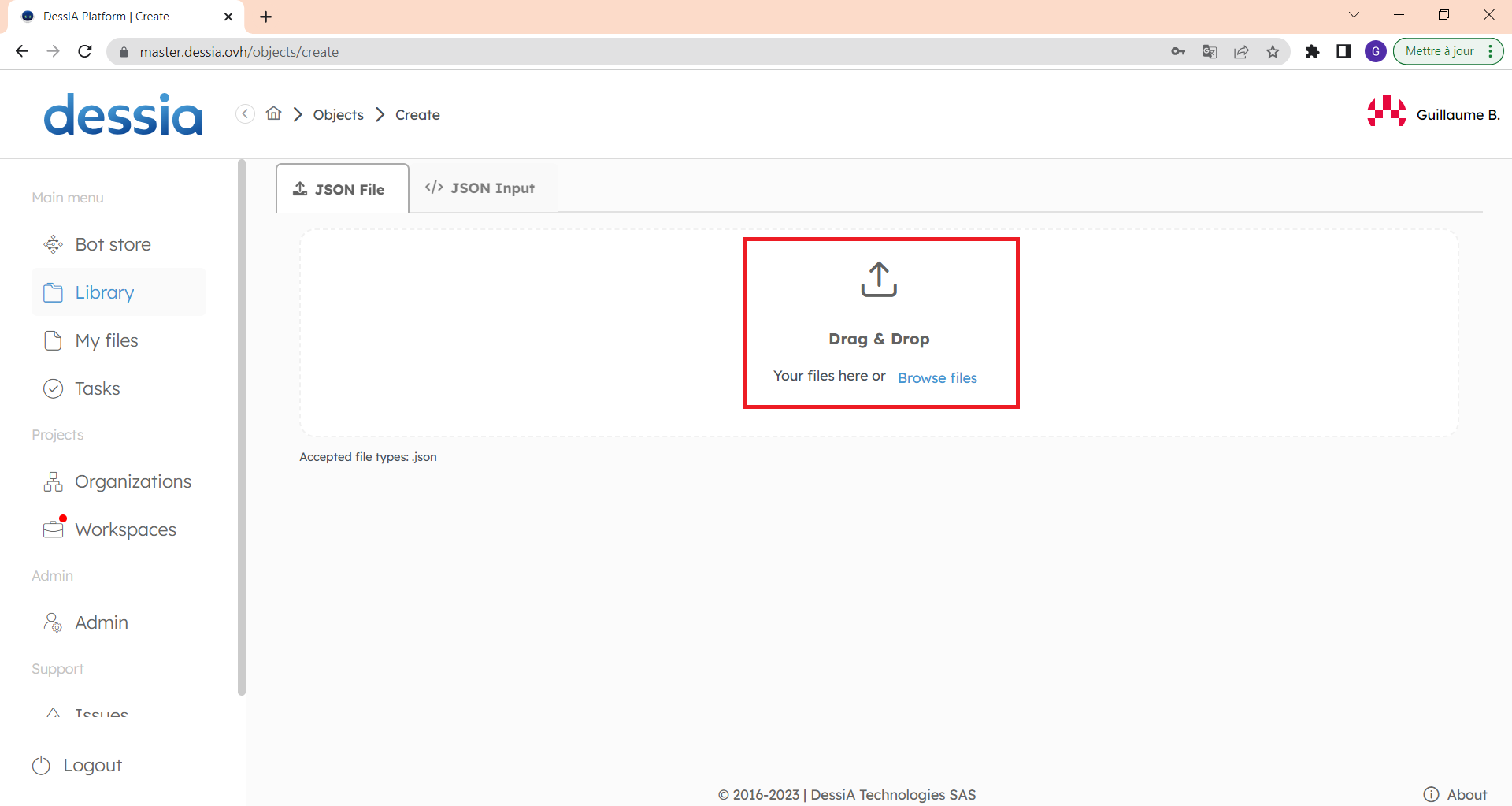Click the Create breadcrumb
Screen dimensions: 1512x806
417,114
